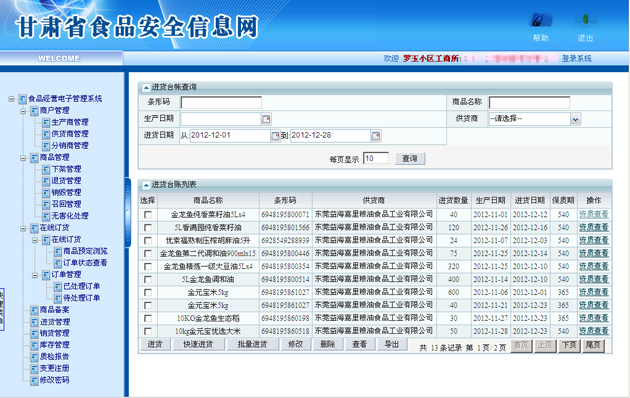Open the 修改密码 tree item
The image size is (630, 398).
54,380
